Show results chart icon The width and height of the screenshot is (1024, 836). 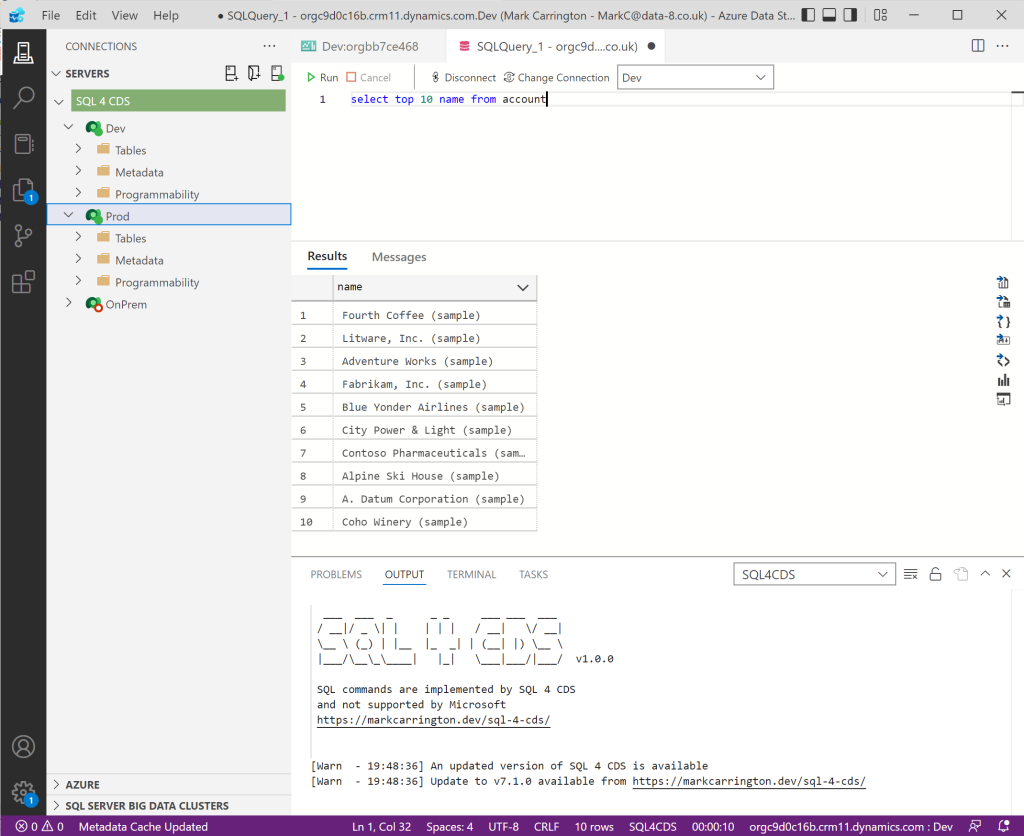(x=1003, y=380)
